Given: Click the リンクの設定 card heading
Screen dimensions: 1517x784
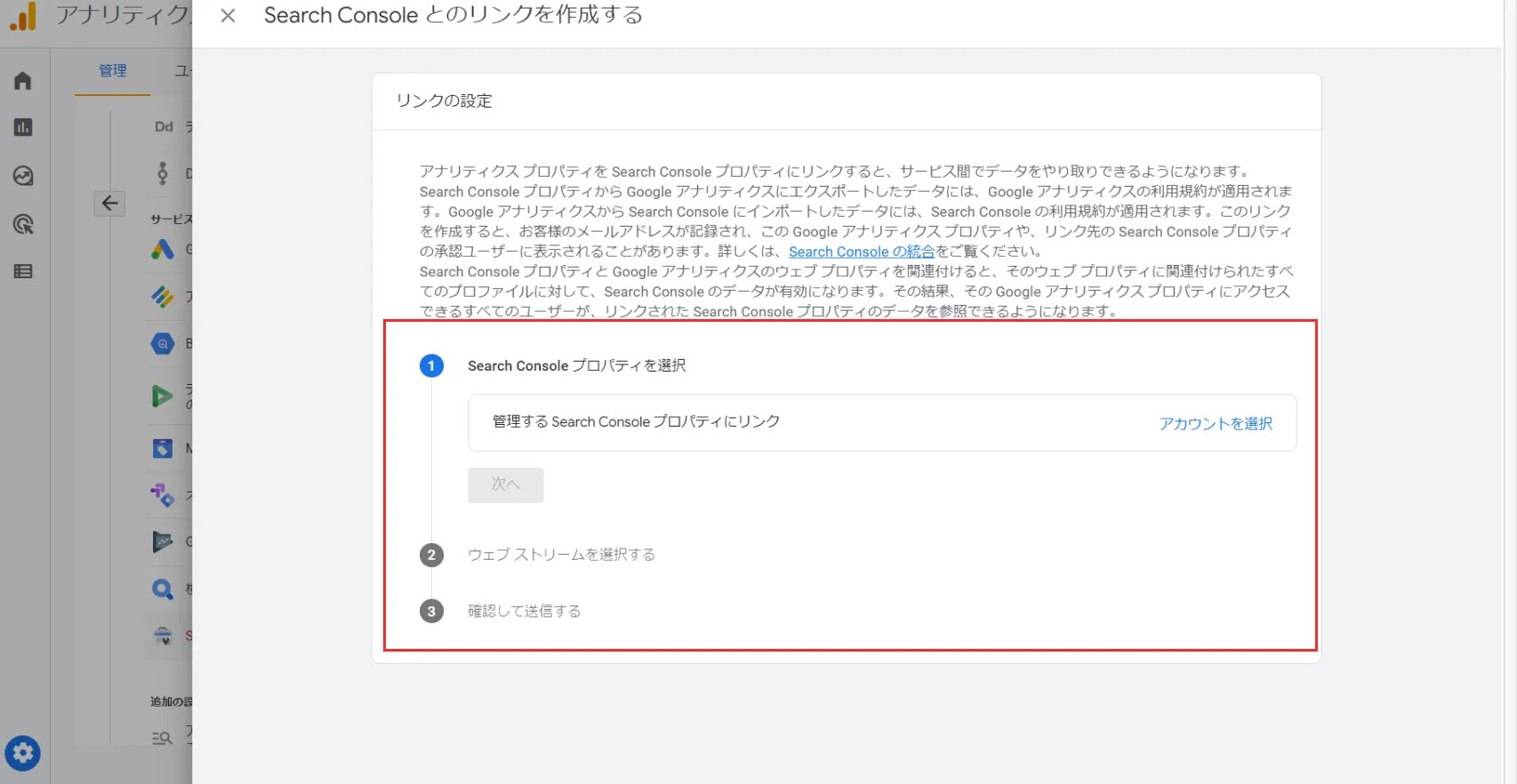Looking at the screenshot, I should 444,100.
